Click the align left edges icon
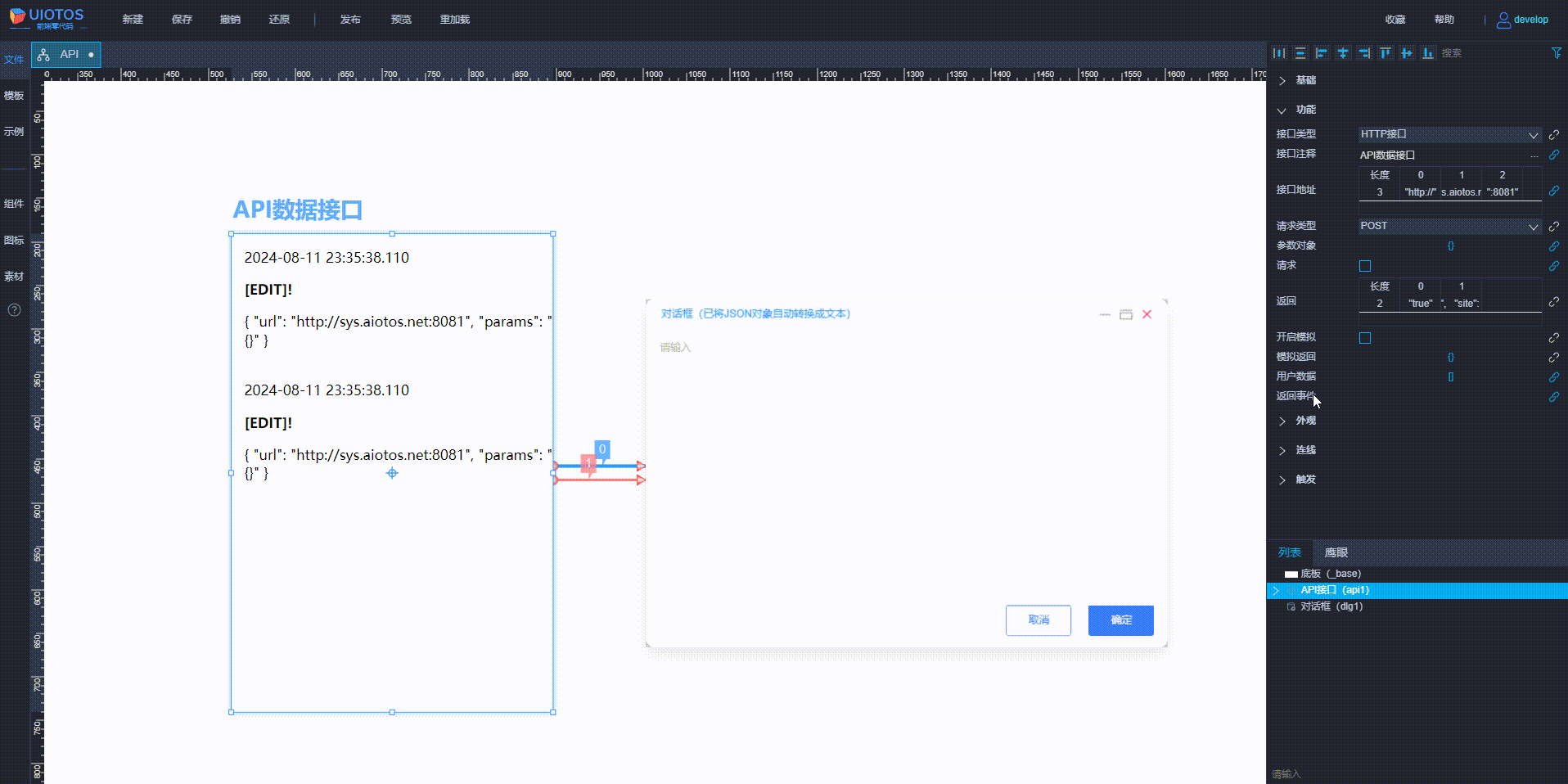Viewport: 1568px width, 784px height. pos(1322,53)
